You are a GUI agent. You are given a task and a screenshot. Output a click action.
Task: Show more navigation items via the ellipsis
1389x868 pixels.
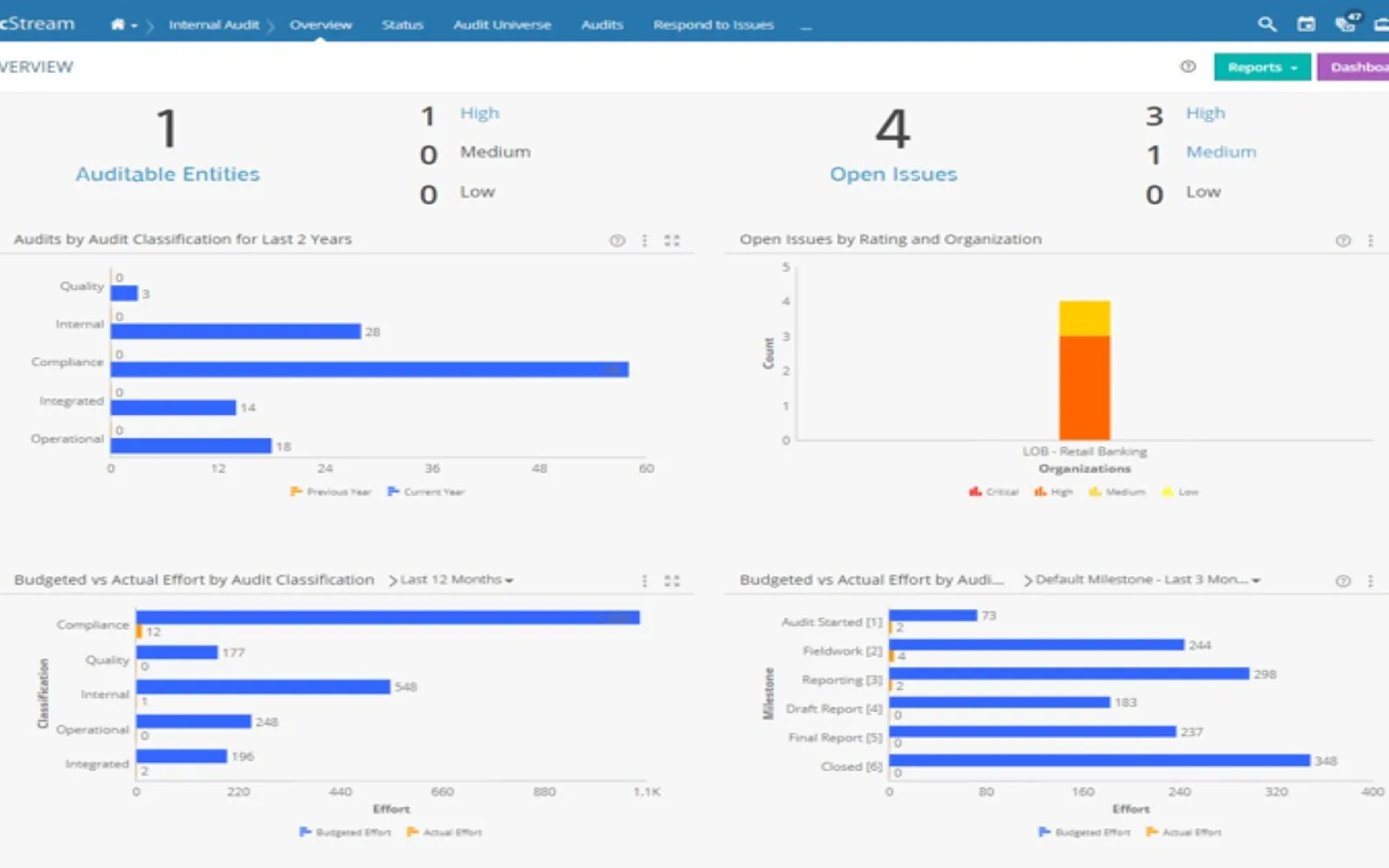coord(806,26)
